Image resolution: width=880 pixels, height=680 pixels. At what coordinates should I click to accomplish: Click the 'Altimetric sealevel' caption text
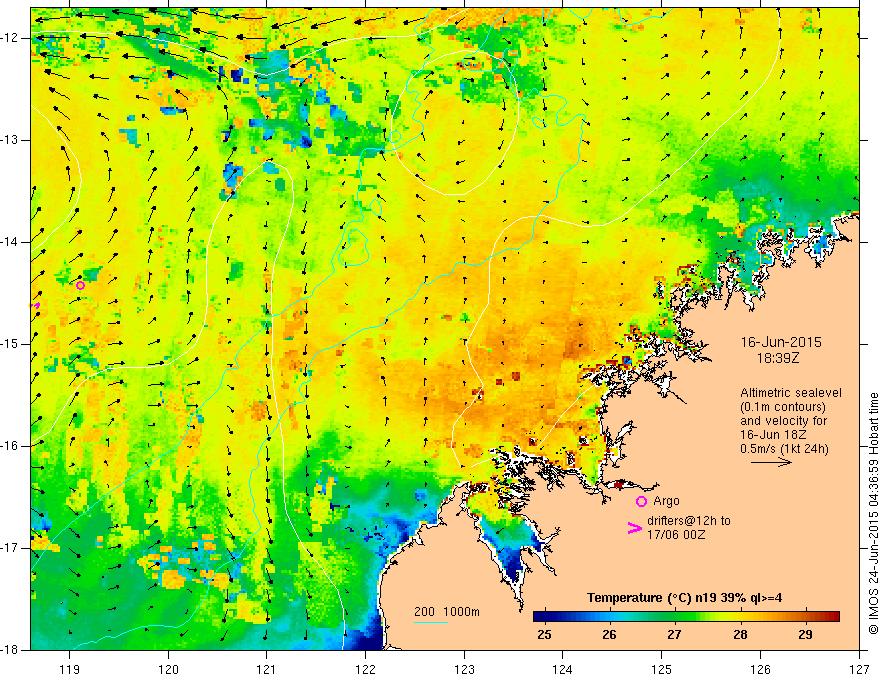pyautogui.click(x=791, y=393)
